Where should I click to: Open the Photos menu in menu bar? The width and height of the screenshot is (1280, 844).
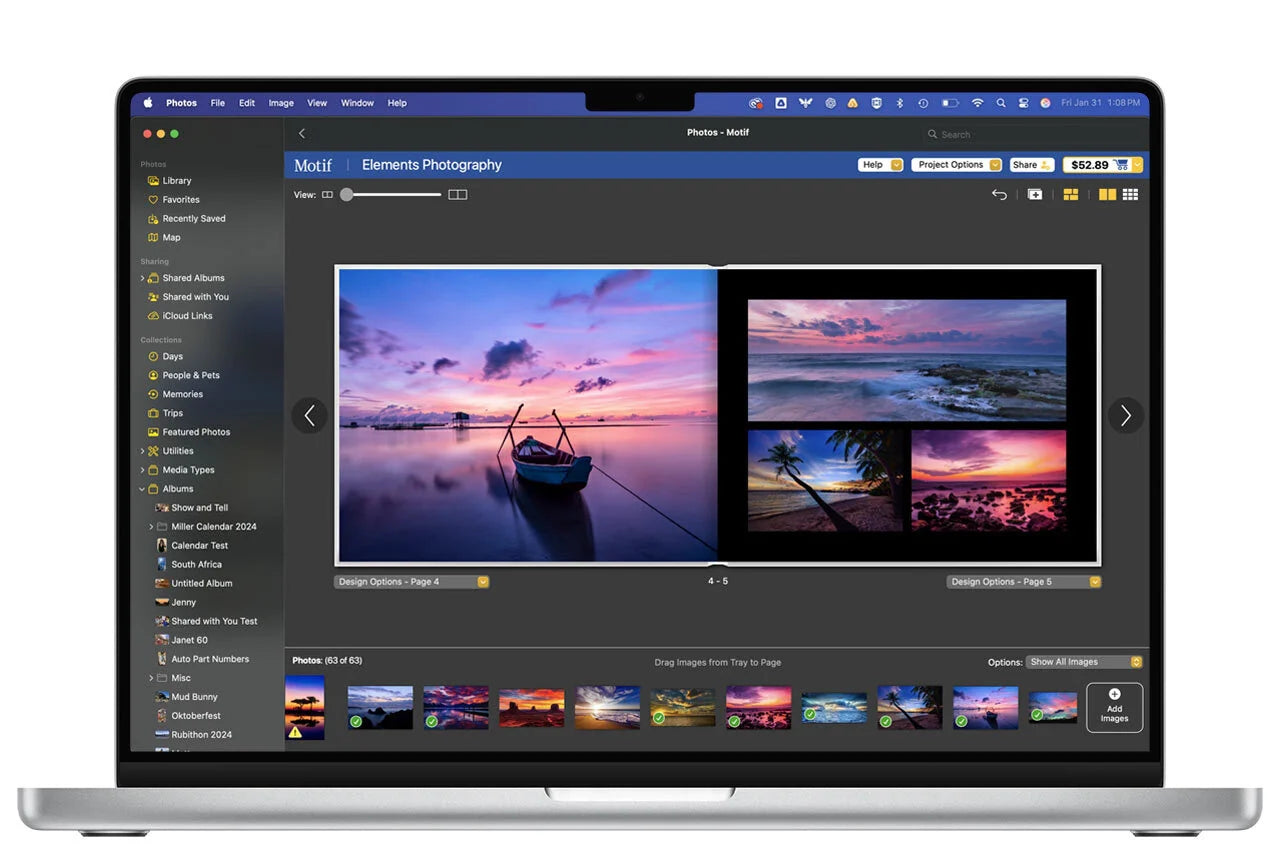(x=181, y=103)
